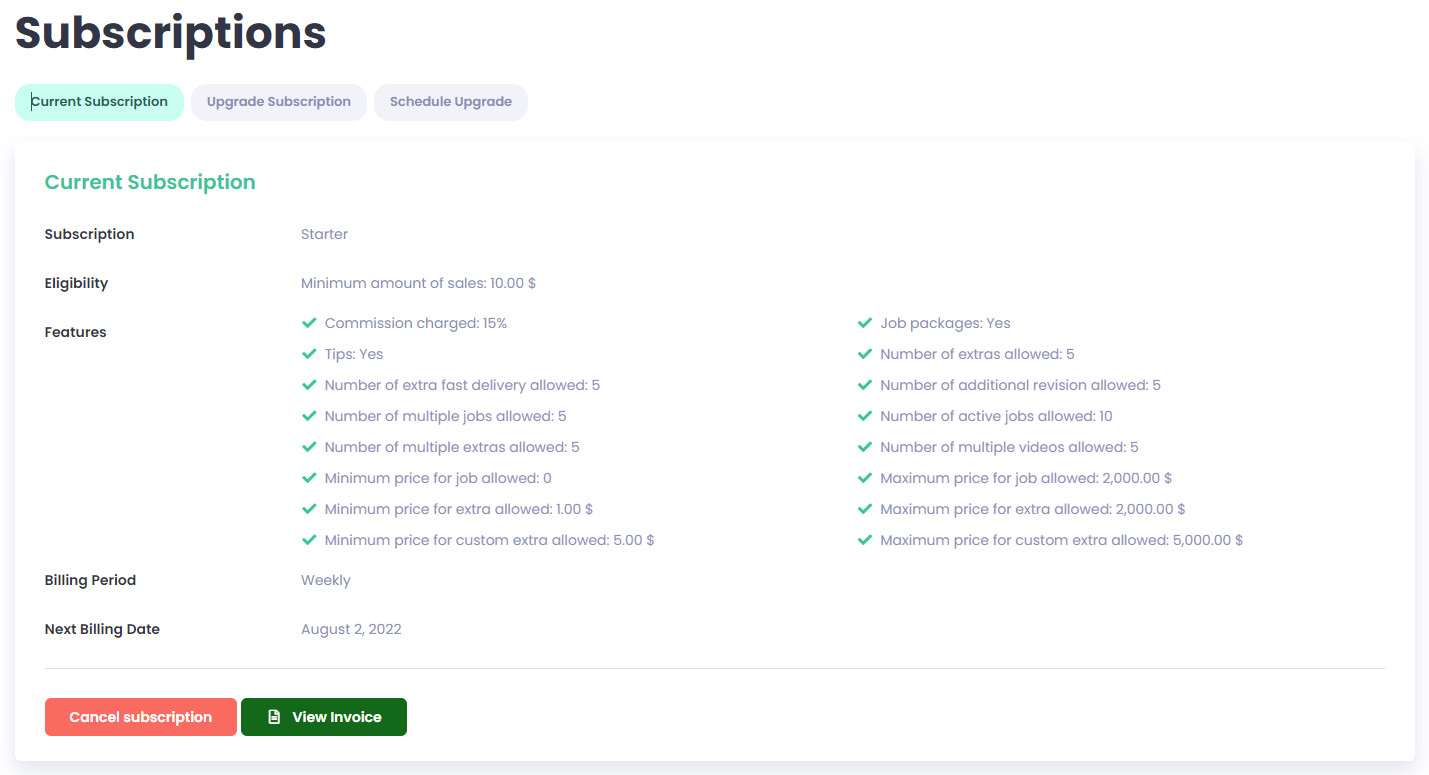Click Minimum price for extra allowed: 1.00 $
Viewport: 1429px width, 775px height.
[459, 509]
